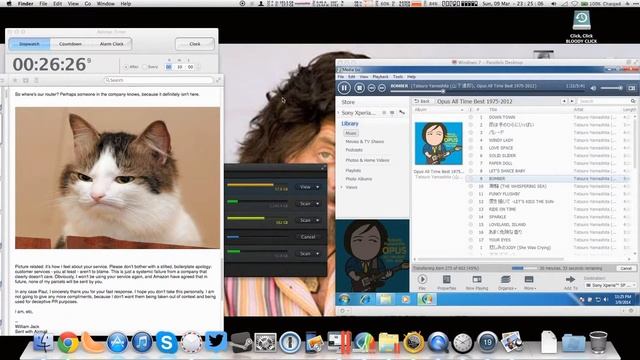Viewport: 640px width, 360px height.
Task: Expand the Sony Xperia device entry
Action: [x=338, y=113]
